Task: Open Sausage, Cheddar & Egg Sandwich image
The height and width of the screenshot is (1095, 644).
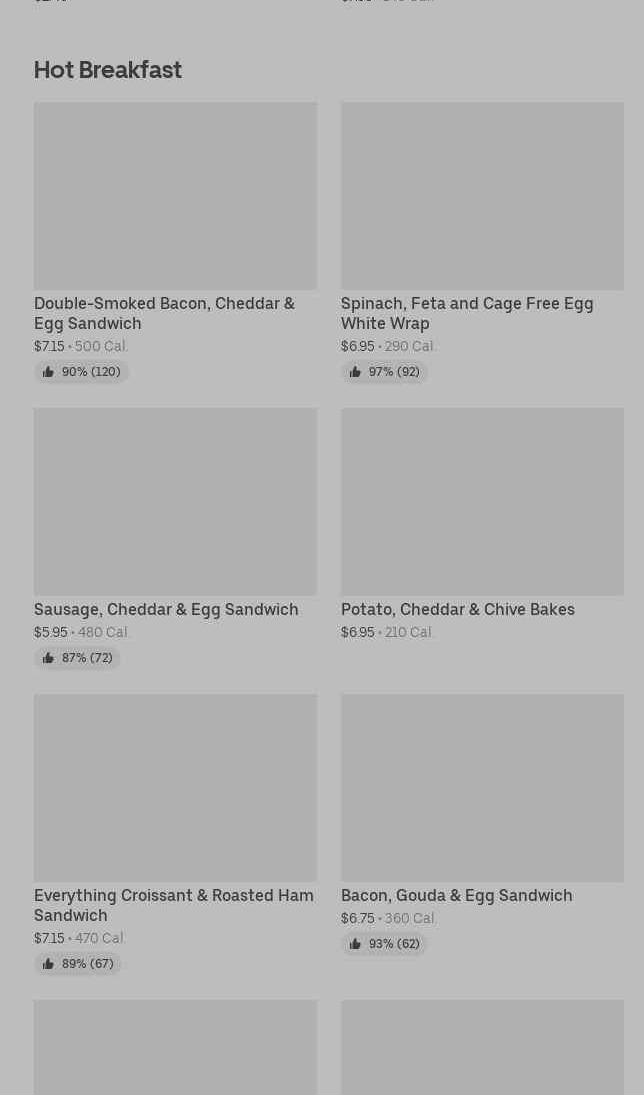Action: [175, 501]
